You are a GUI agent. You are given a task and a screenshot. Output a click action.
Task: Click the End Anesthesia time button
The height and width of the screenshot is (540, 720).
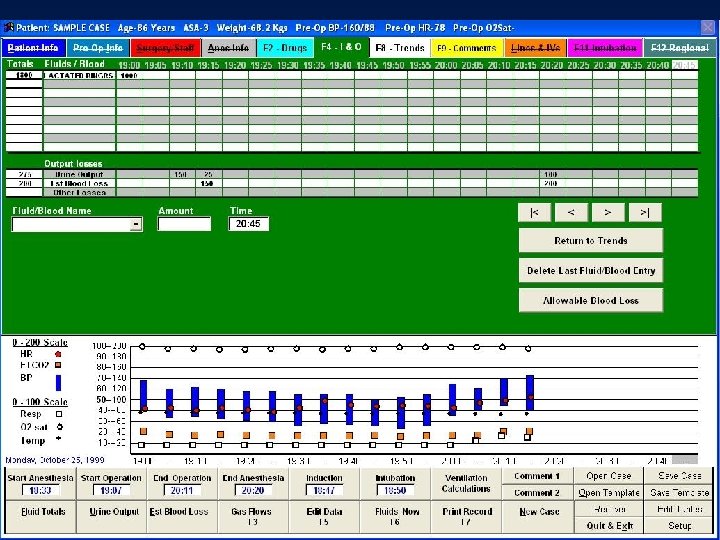pyautogui.click(x=253, y=484)
